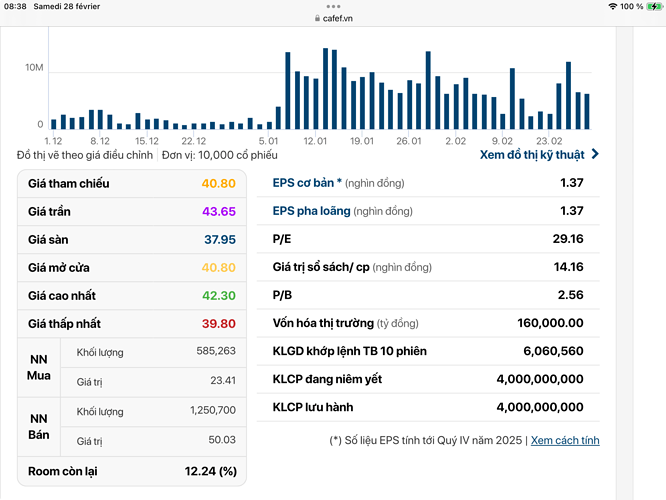The image size is (666, 500).
Task: Select the 23.02 date label on chart axis
Action: tap(549, 141)
